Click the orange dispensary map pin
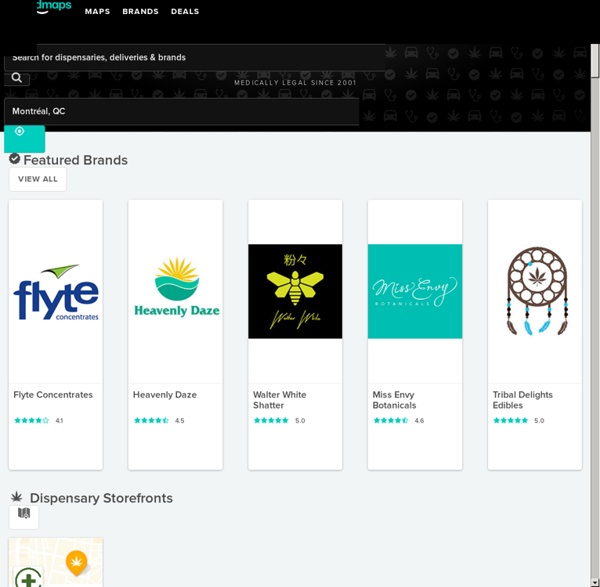 pos(77,563)
